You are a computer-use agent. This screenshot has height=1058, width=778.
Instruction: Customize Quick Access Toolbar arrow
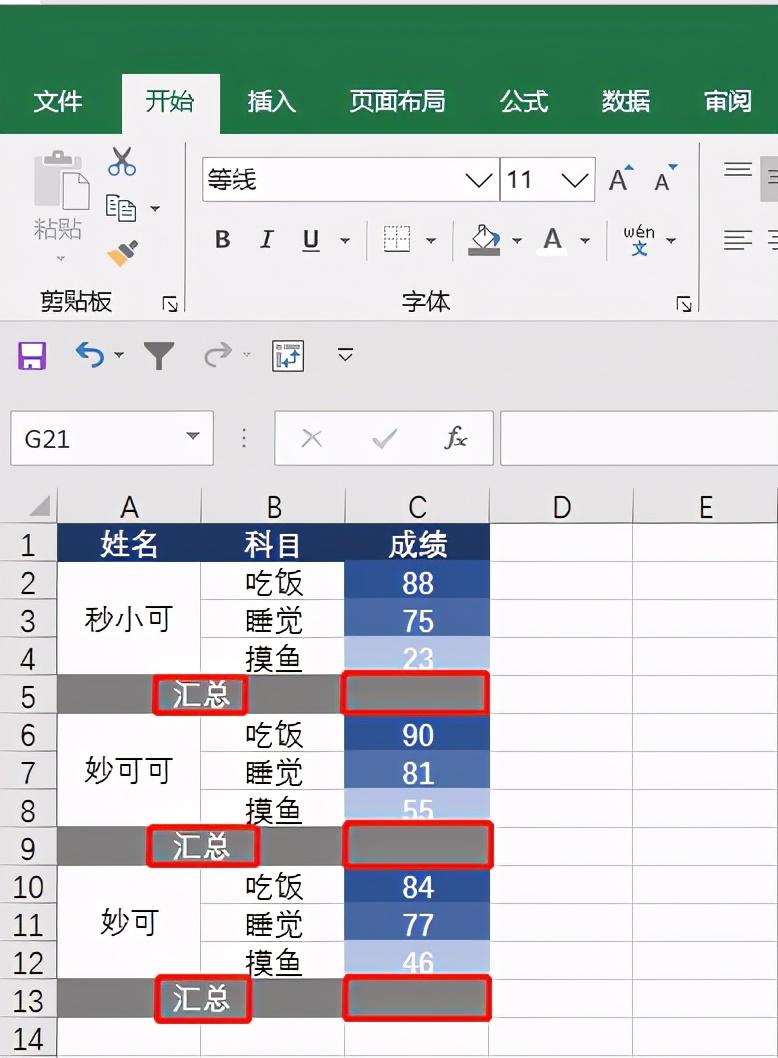coord(345,355)
